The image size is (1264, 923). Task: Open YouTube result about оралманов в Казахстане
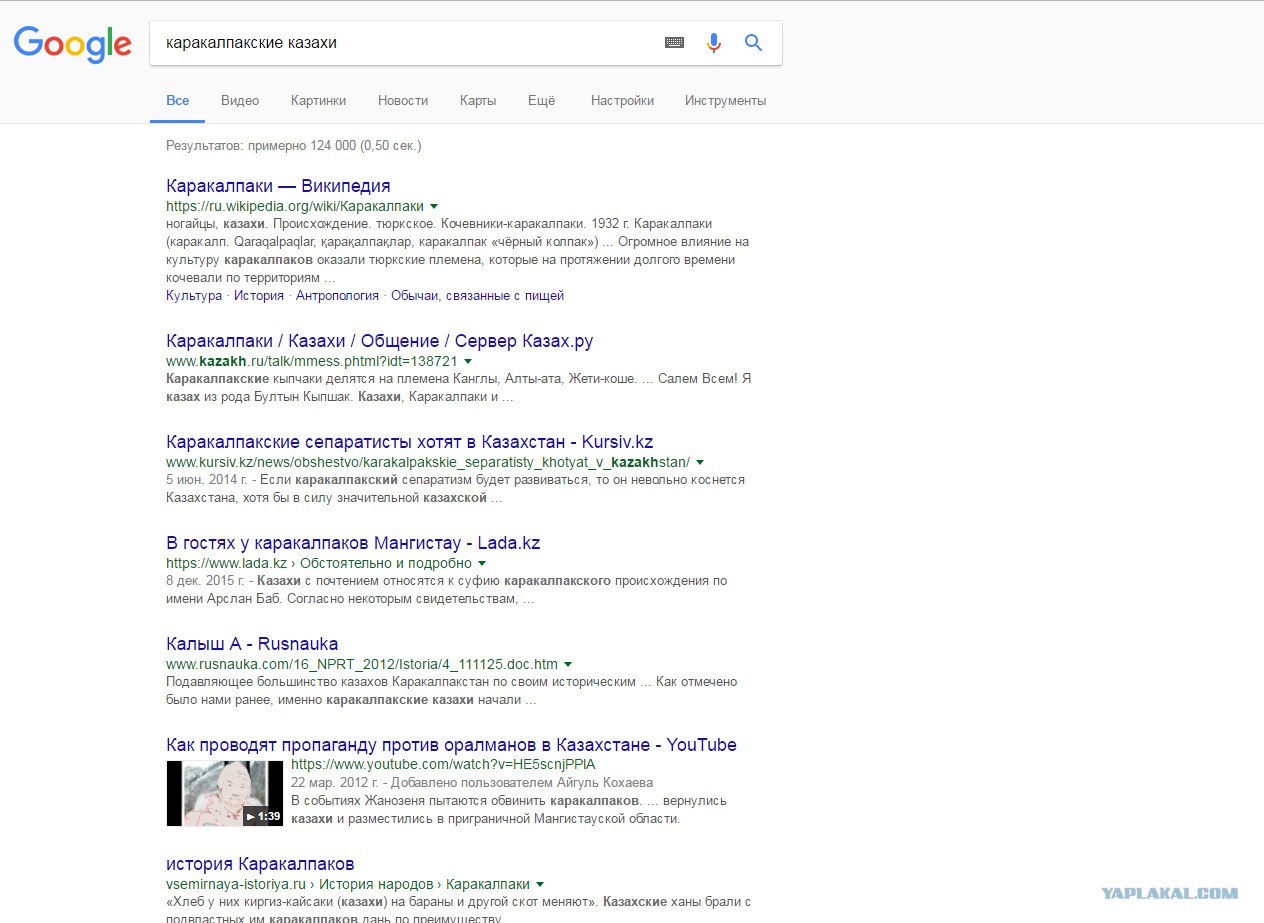point(451,745)
